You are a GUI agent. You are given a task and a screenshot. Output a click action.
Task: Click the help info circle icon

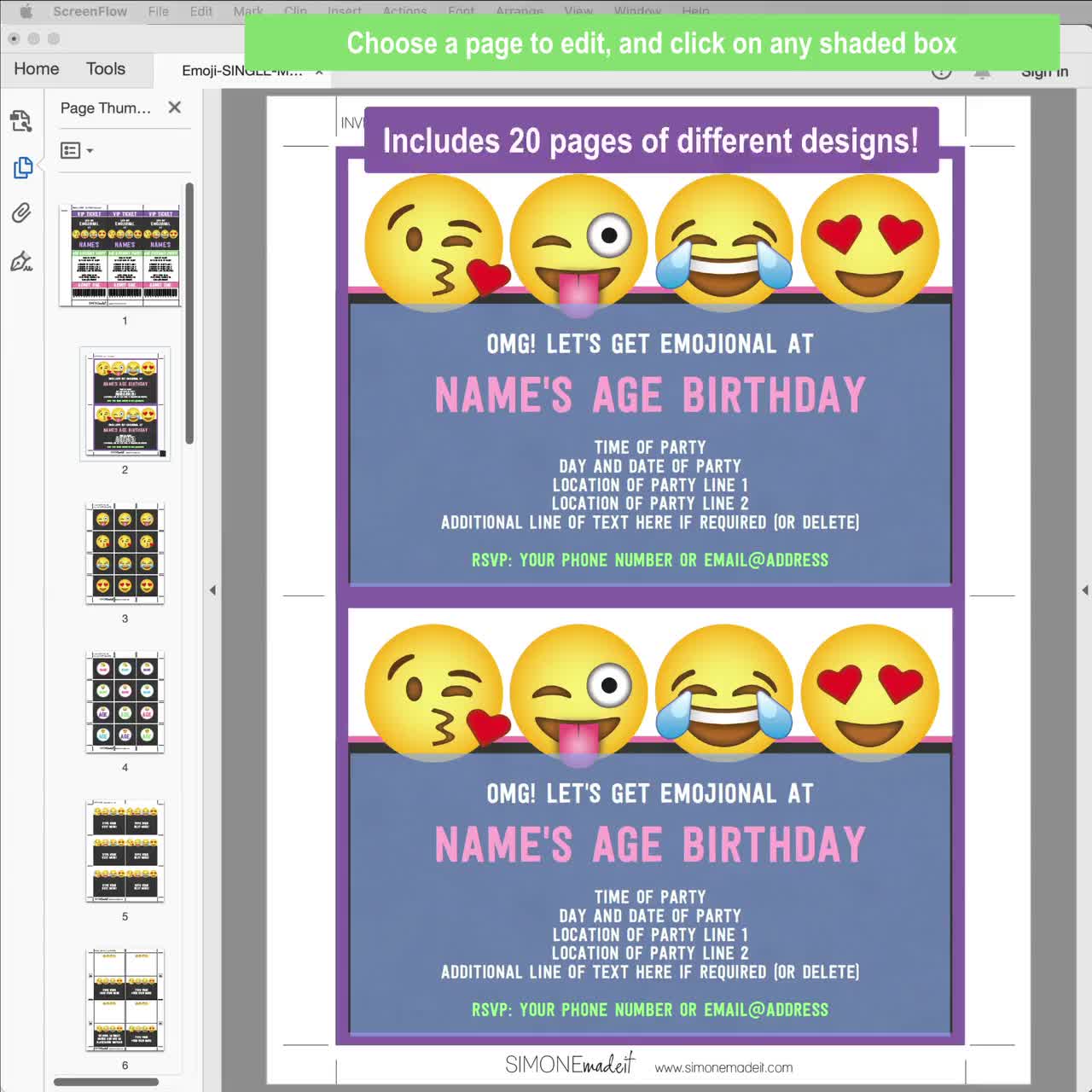tap(942, 72)
